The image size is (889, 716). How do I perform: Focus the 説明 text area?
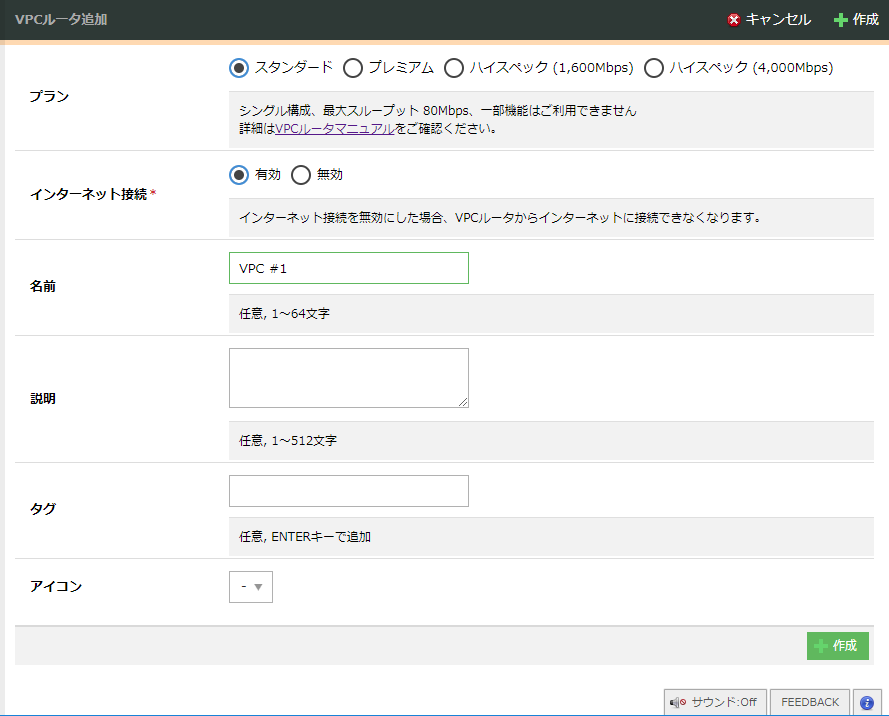[x=348, y=378]
